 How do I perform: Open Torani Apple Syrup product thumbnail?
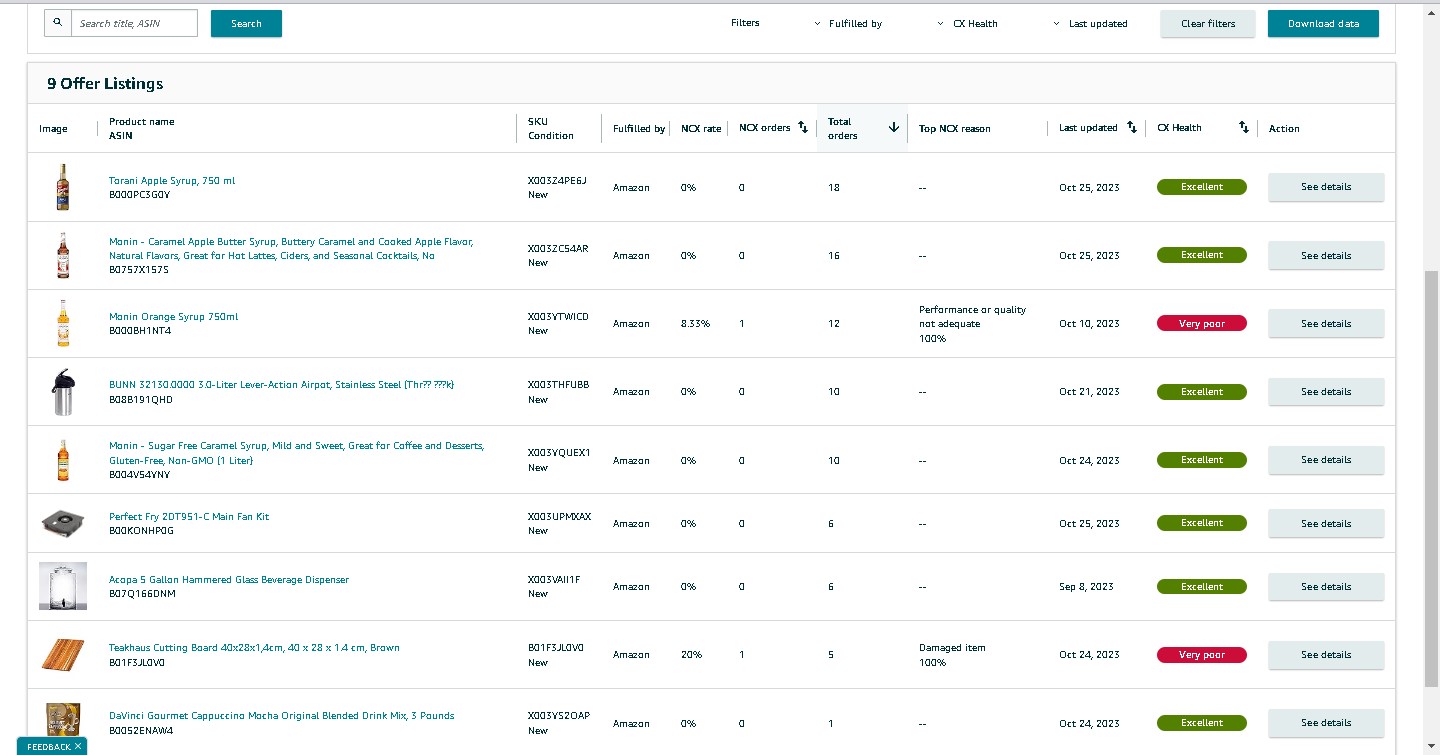pyautogui.click(x=63, y=187)
